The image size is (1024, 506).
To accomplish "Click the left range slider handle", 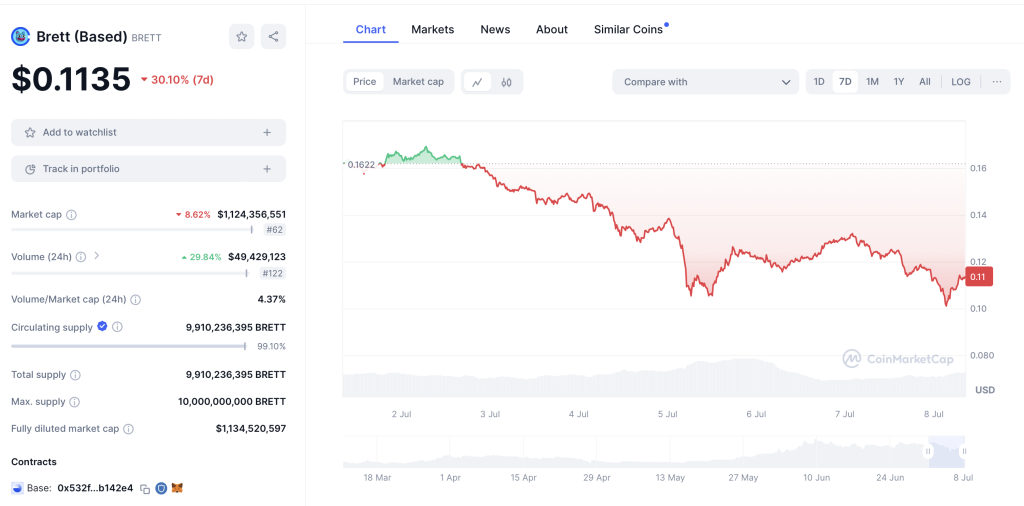I will [x=927, y=451].
